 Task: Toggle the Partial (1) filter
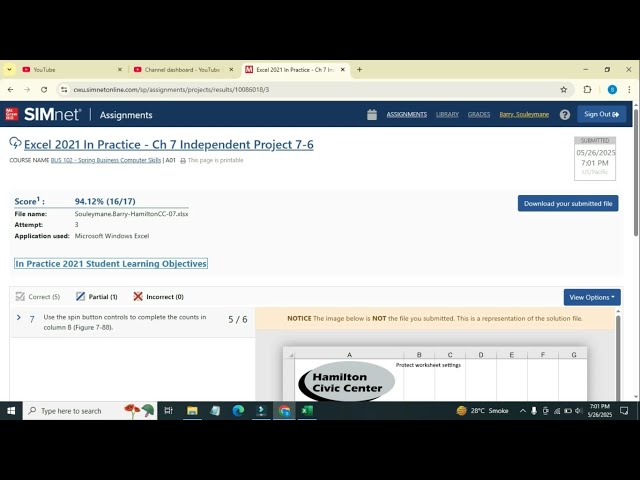97,297
